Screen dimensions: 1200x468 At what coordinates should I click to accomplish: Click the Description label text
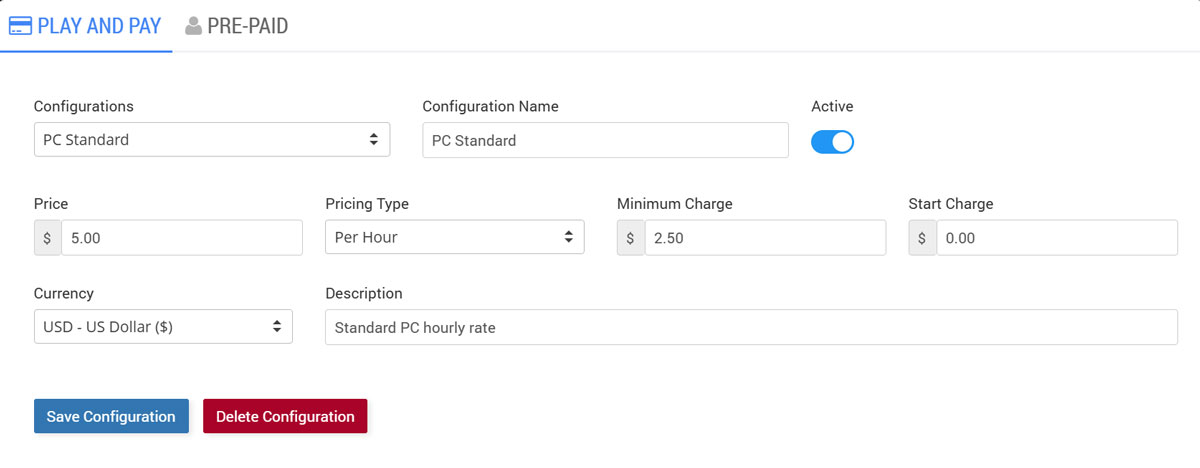[364, 293]
